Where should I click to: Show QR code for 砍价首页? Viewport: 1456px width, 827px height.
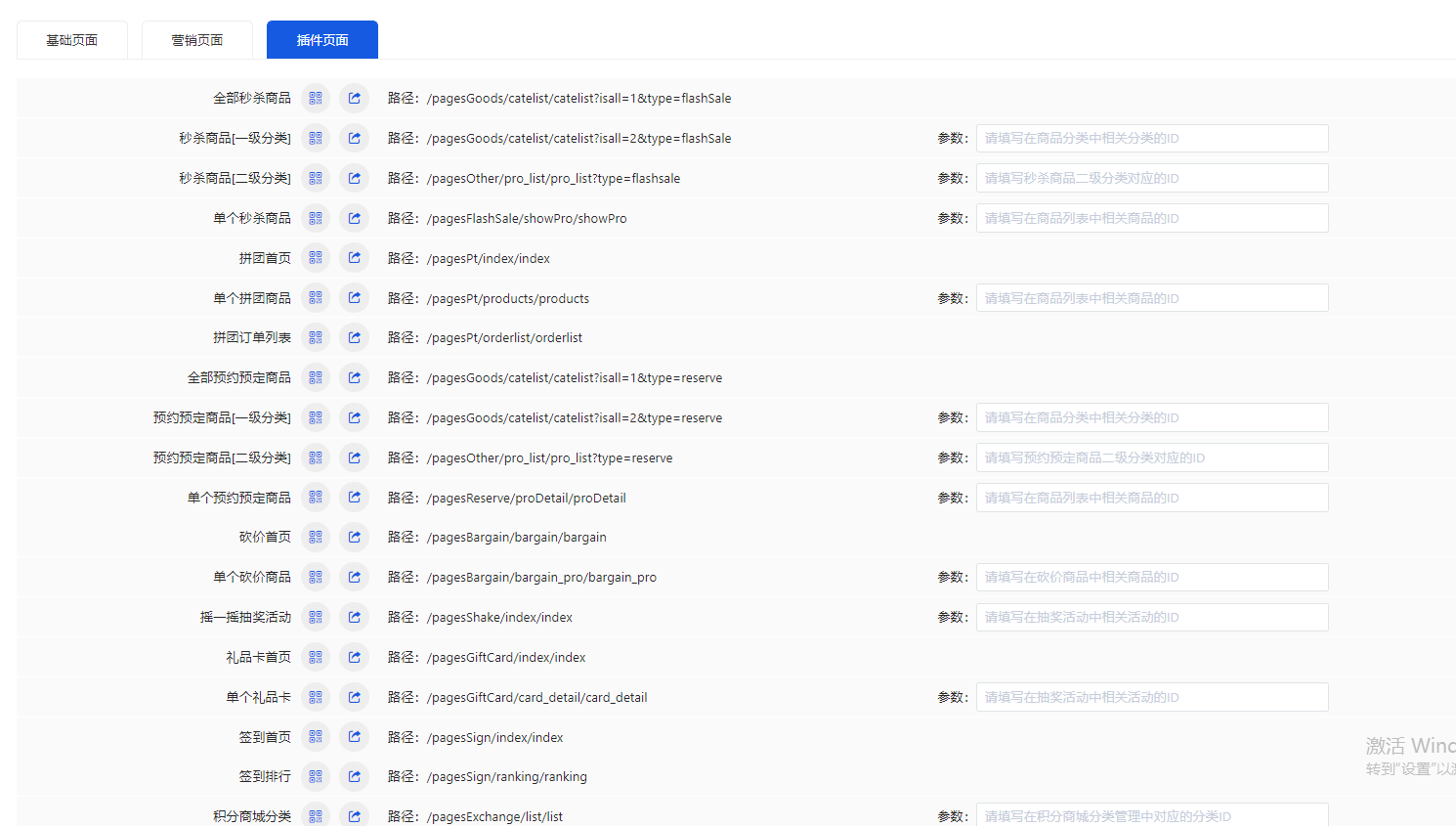point(316,538)
